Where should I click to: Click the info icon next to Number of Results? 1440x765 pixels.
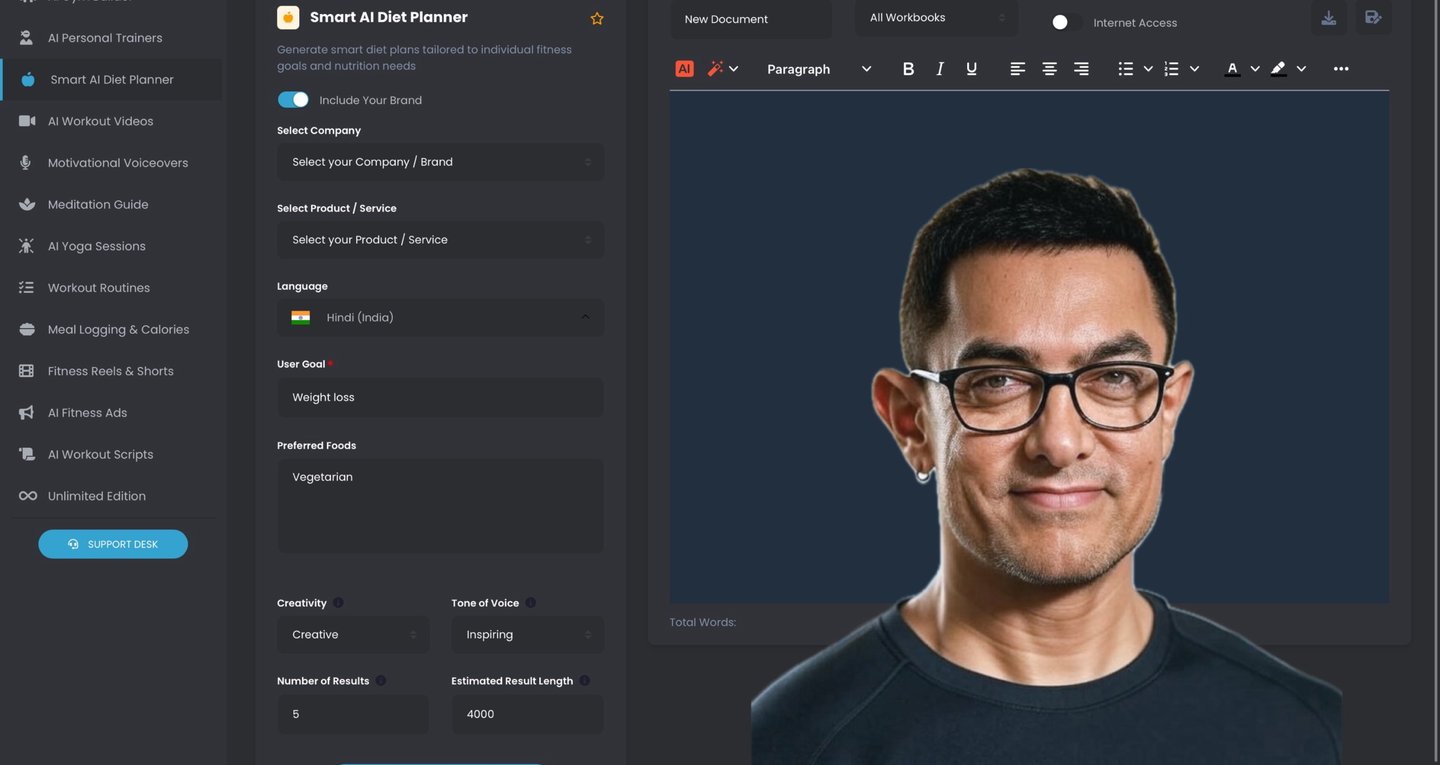[x=380, y=681]
